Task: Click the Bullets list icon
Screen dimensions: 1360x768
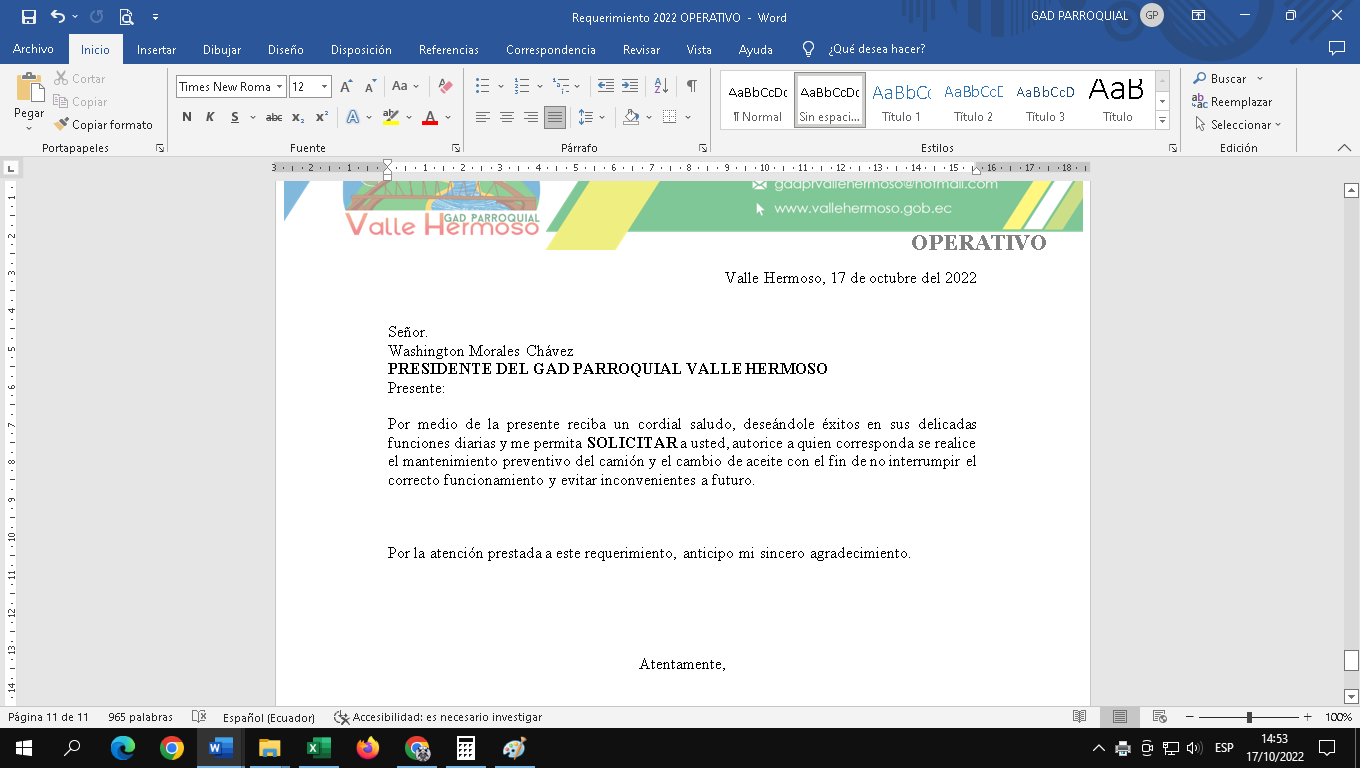Action: pyautogui.click(x=483, y=86)
